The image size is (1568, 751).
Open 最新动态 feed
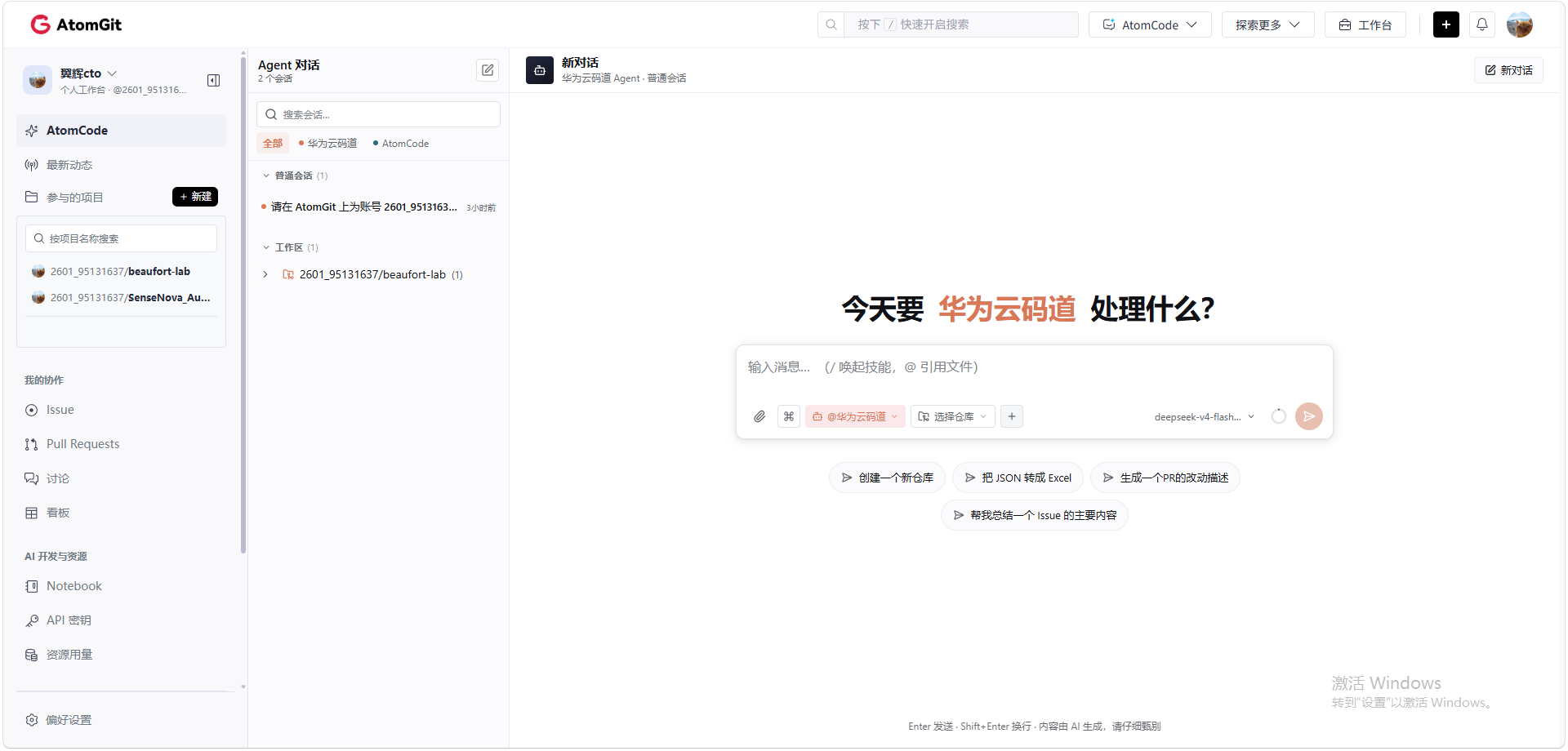point(121,165)
